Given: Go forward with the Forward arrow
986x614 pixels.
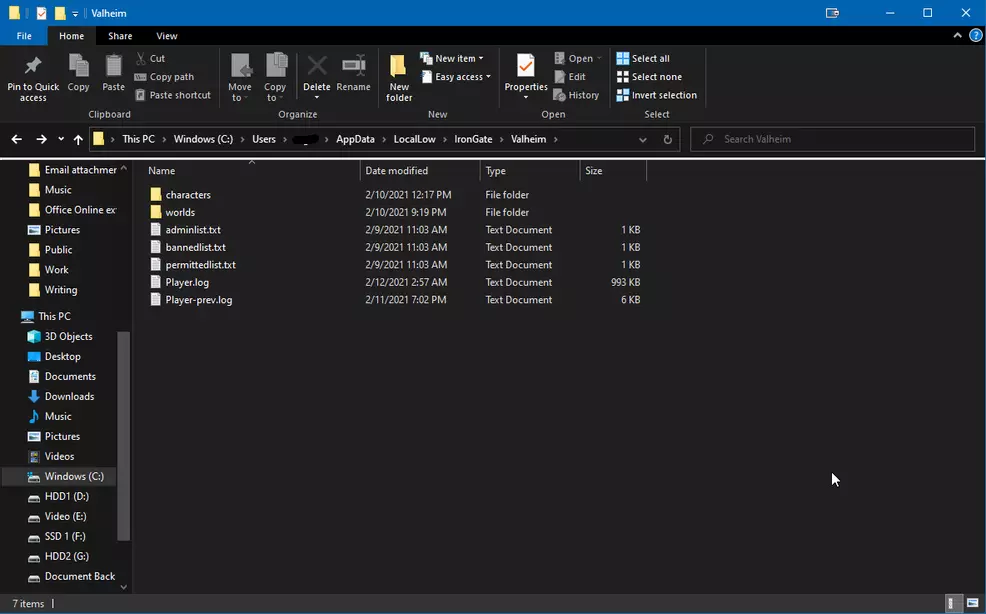Looking at the screenshot, I should pos(41,139).
